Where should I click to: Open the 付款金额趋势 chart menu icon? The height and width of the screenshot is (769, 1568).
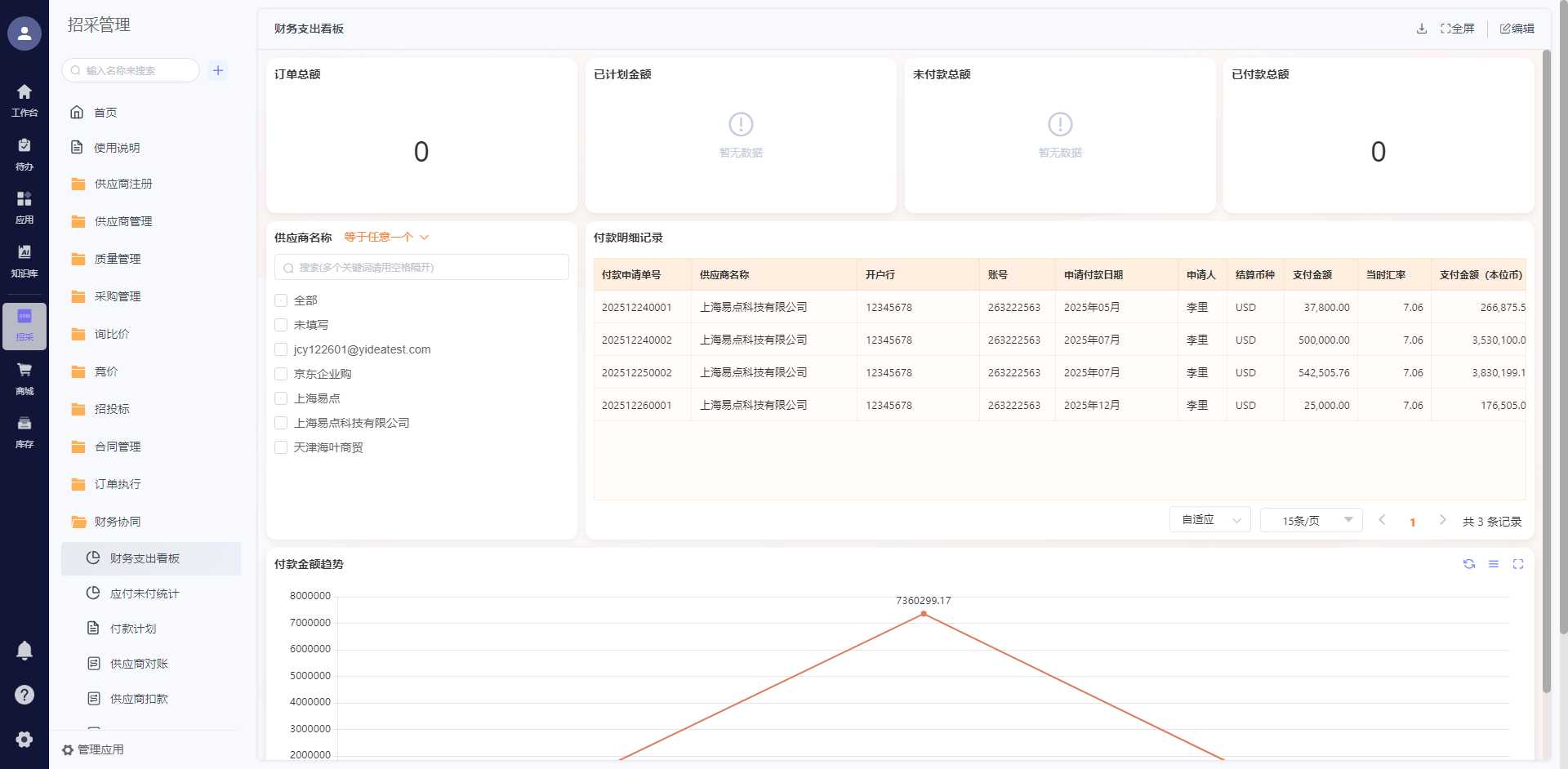(x=1493, y=564)
